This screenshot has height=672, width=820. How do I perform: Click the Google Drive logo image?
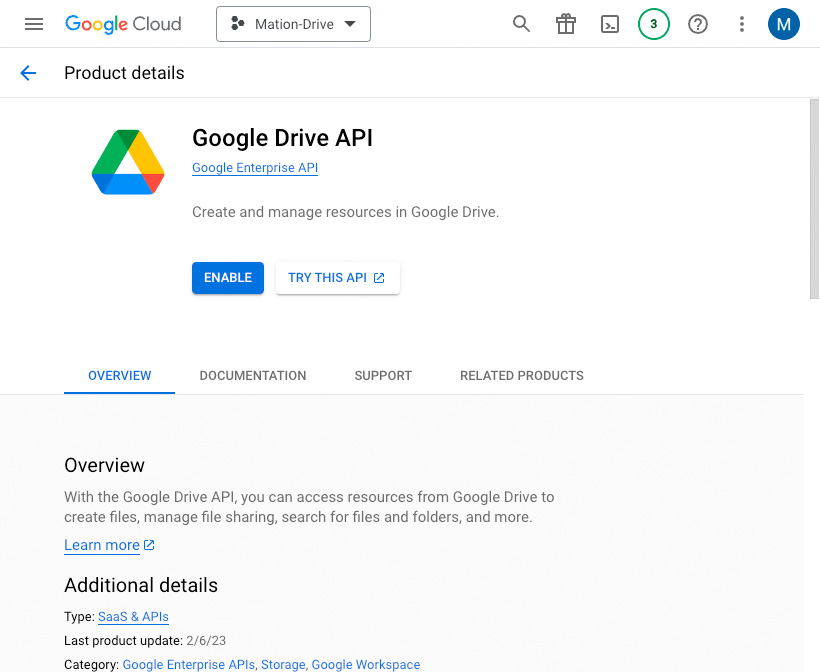(128, 162)
